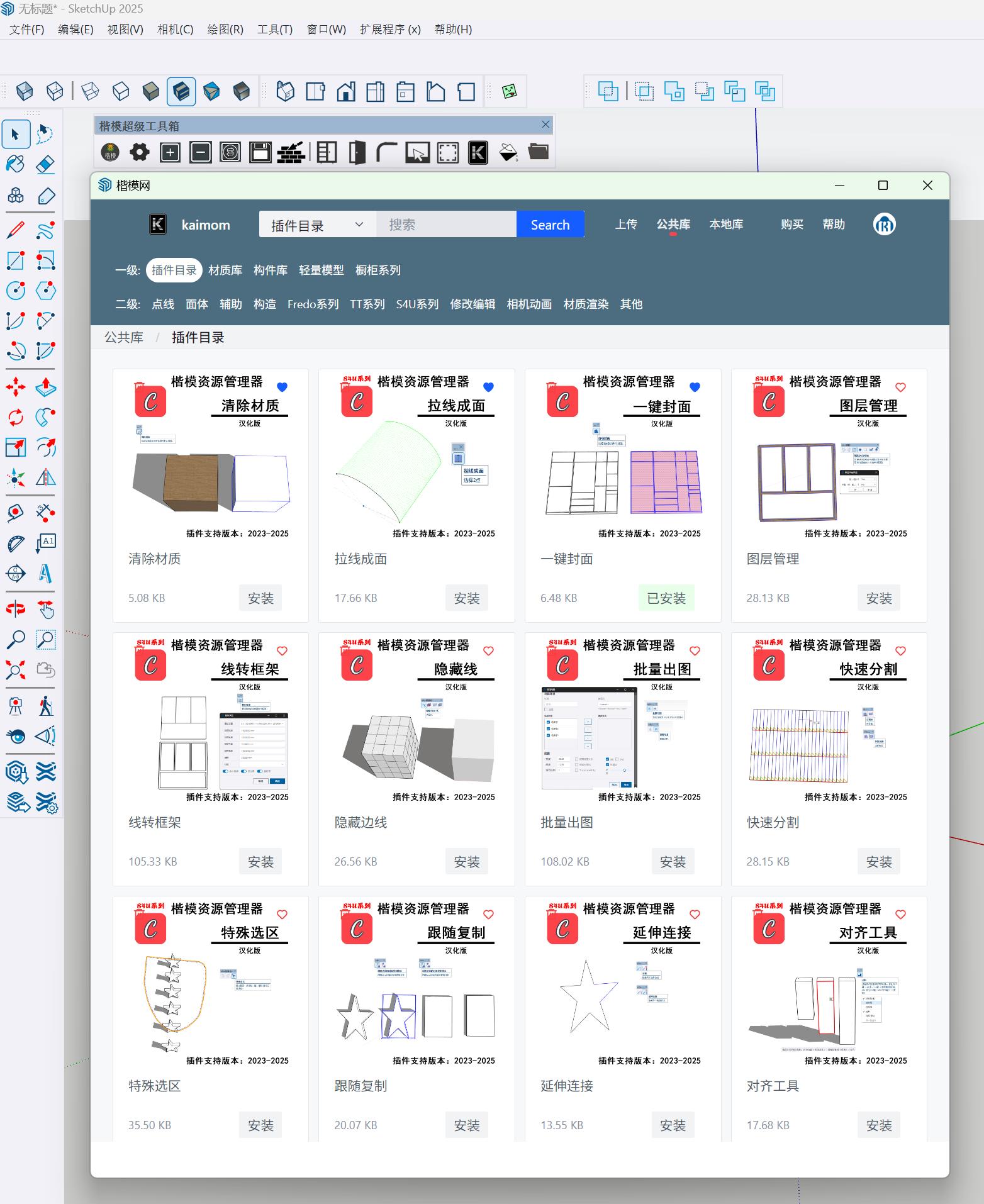This screenshot has width=984, height=1204.
Task: Select the Rotate tool
Action: pyautogui.click(x=16, y=416)
